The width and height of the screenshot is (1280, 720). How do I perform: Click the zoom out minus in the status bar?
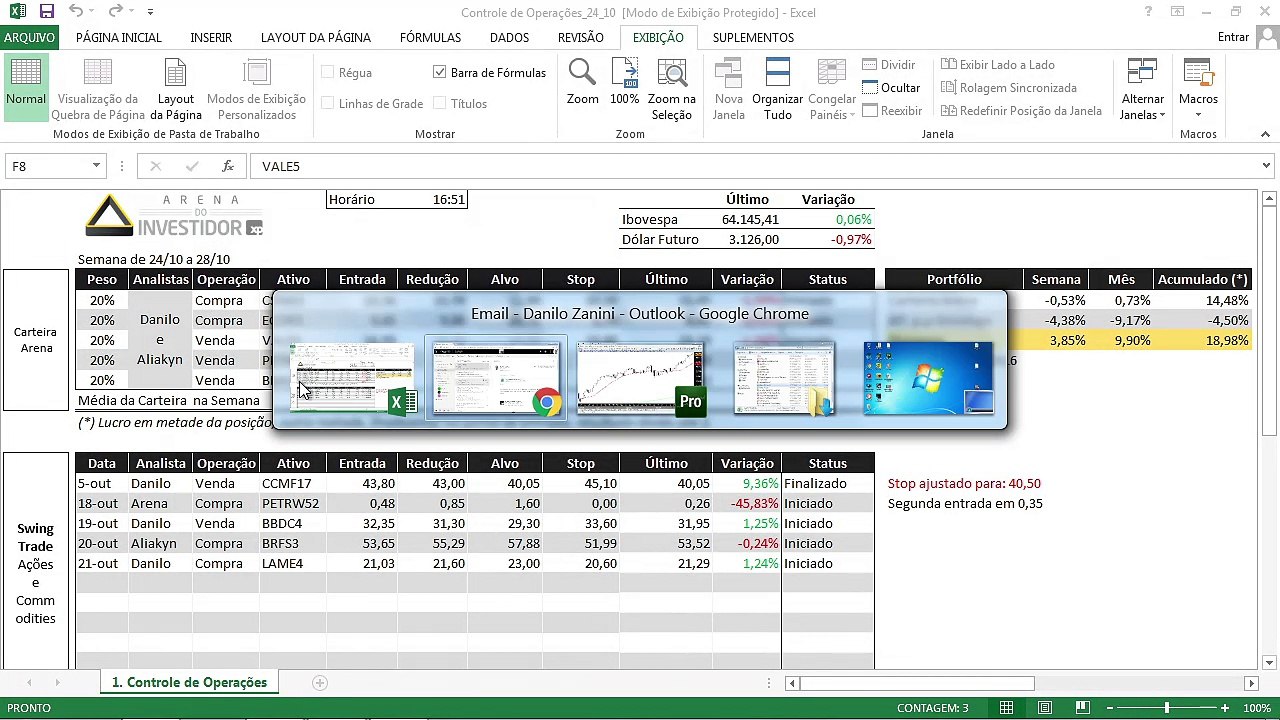pyautogui.click(x=1109, y=708)
